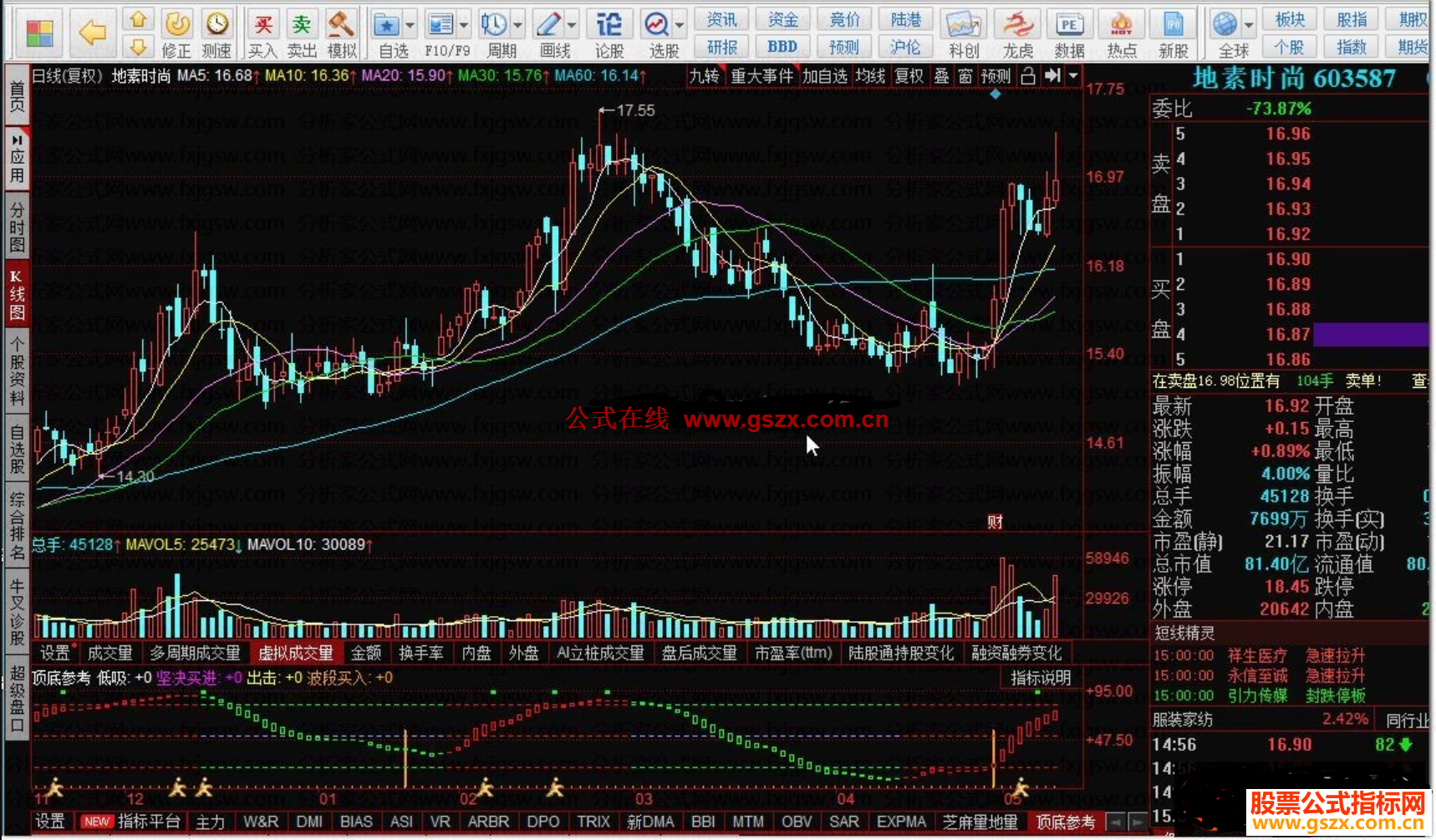The image size is (1436, 840).
Task: Open the 新股 IPO icon
Action: pos(1173,33)
